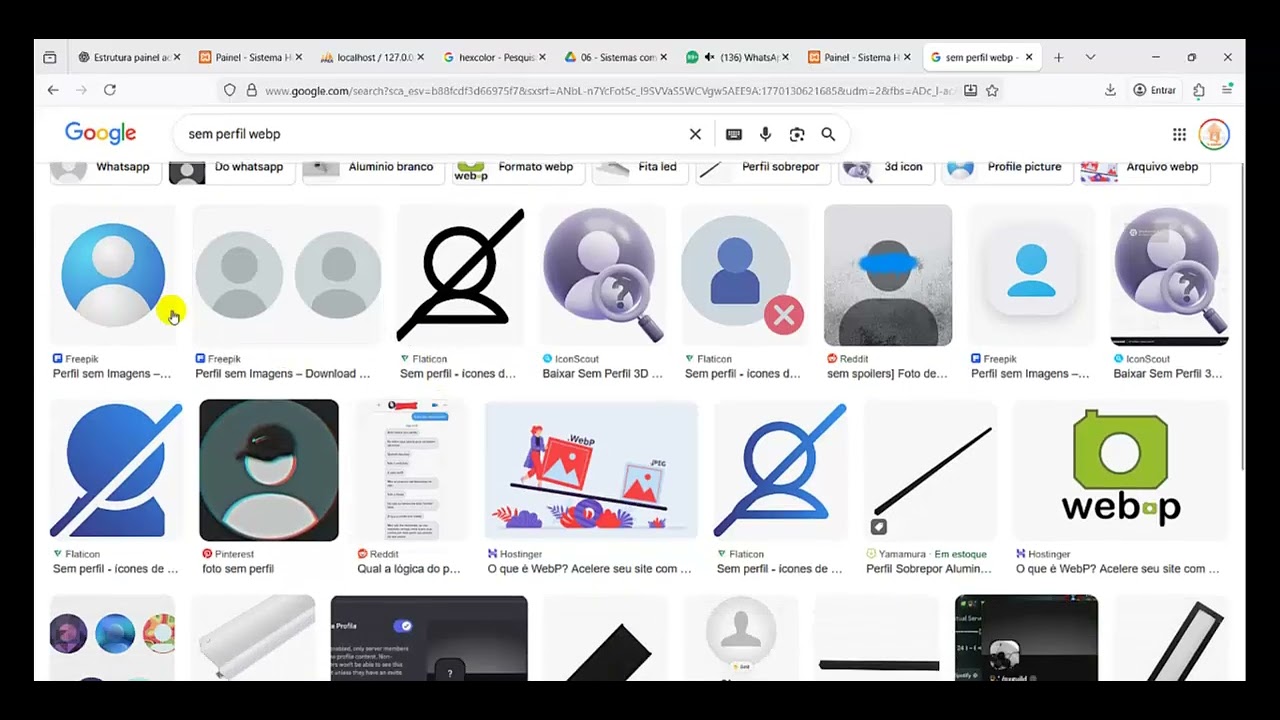This screenshot has height=720, width=1280.
Task: Open the two gray avatars image
Action: coord(287,275)
